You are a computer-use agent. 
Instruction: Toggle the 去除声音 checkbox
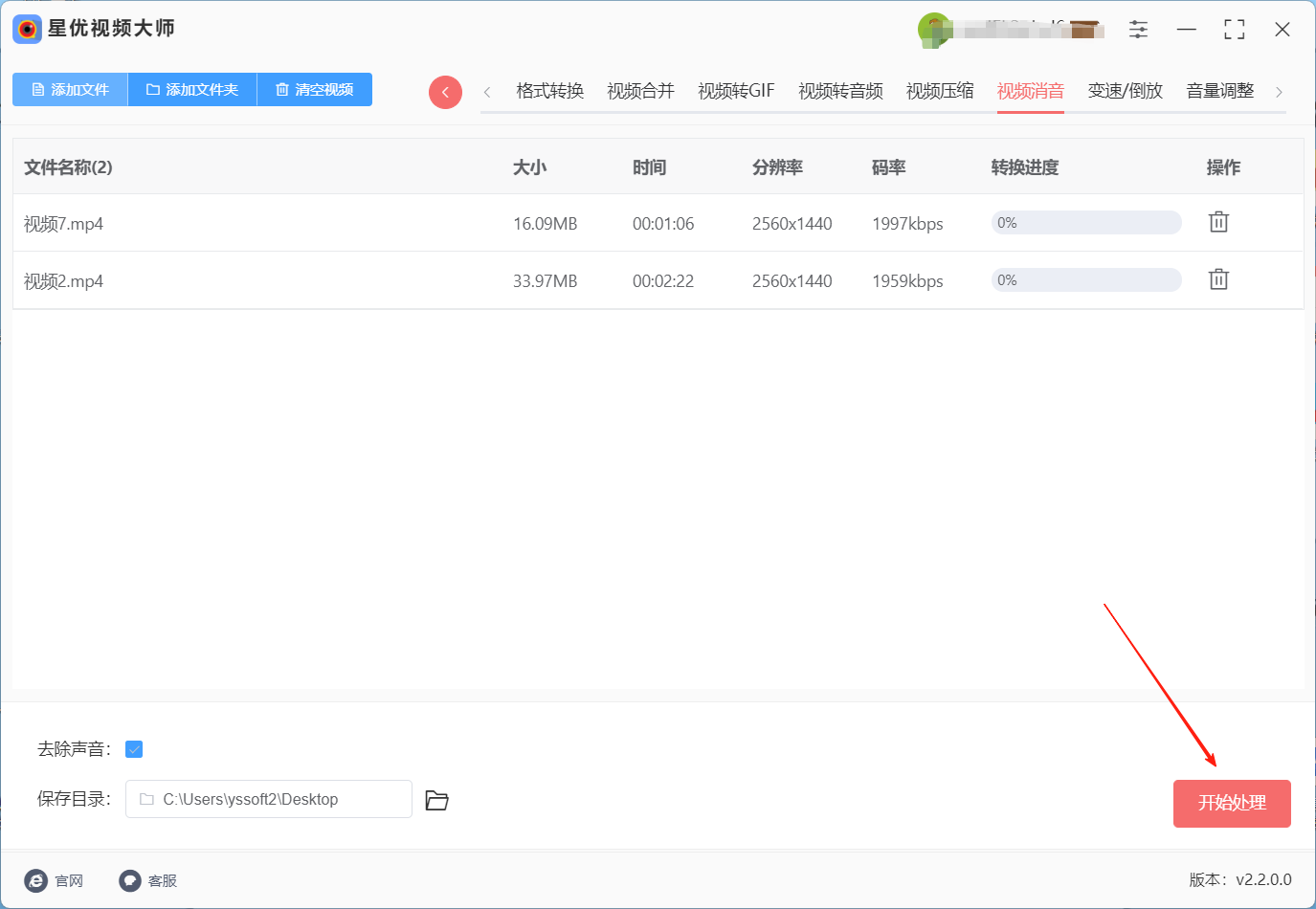(134, 749)
